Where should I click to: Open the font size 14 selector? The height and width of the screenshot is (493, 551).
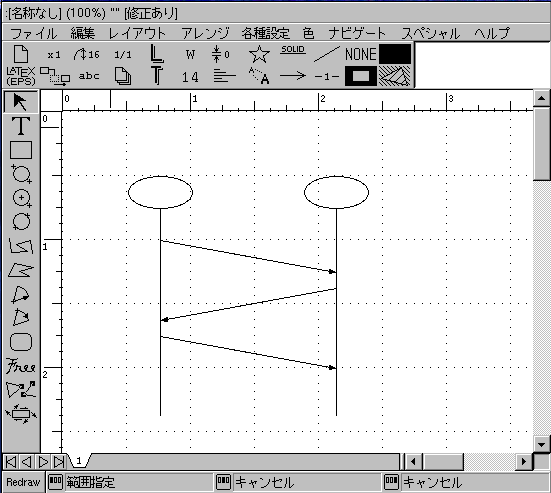click(x=190, y=77)
